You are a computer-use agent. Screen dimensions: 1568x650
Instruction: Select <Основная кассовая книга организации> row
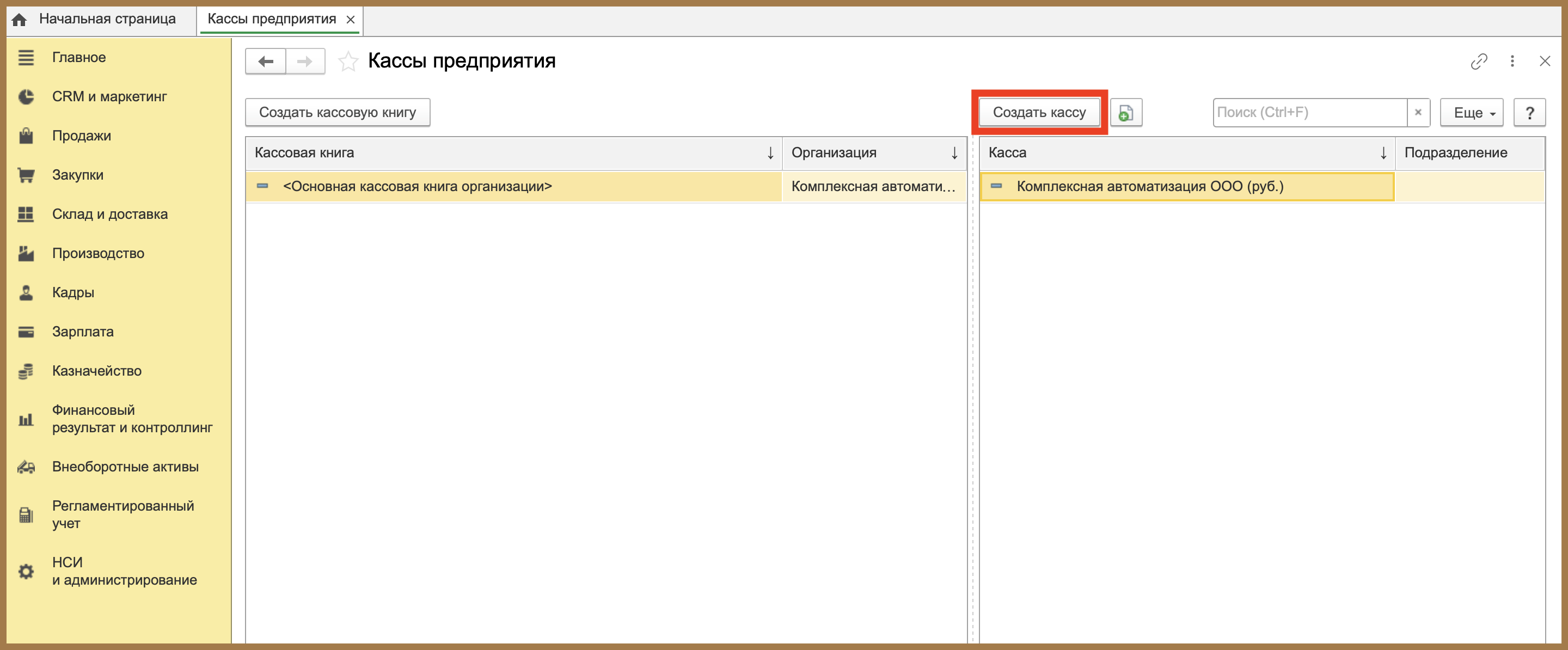514,187
